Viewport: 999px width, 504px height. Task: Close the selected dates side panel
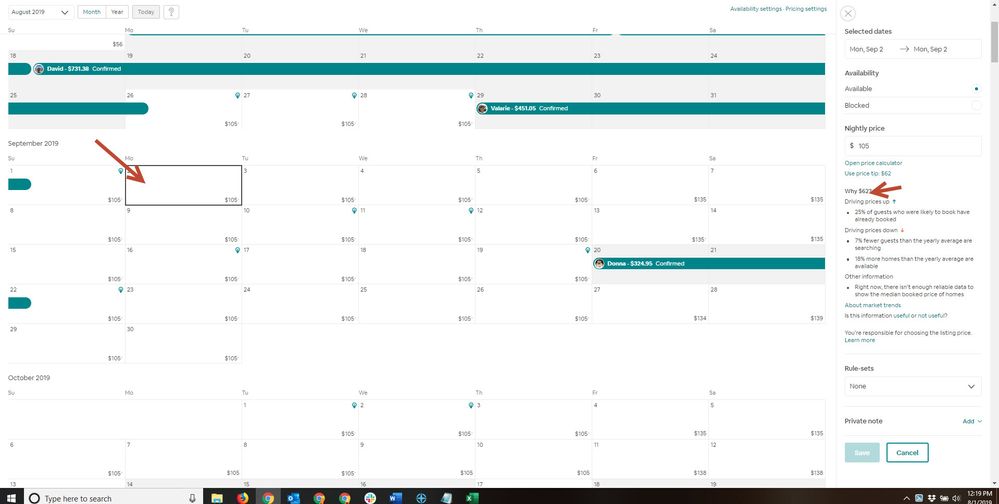pos(848,13)
